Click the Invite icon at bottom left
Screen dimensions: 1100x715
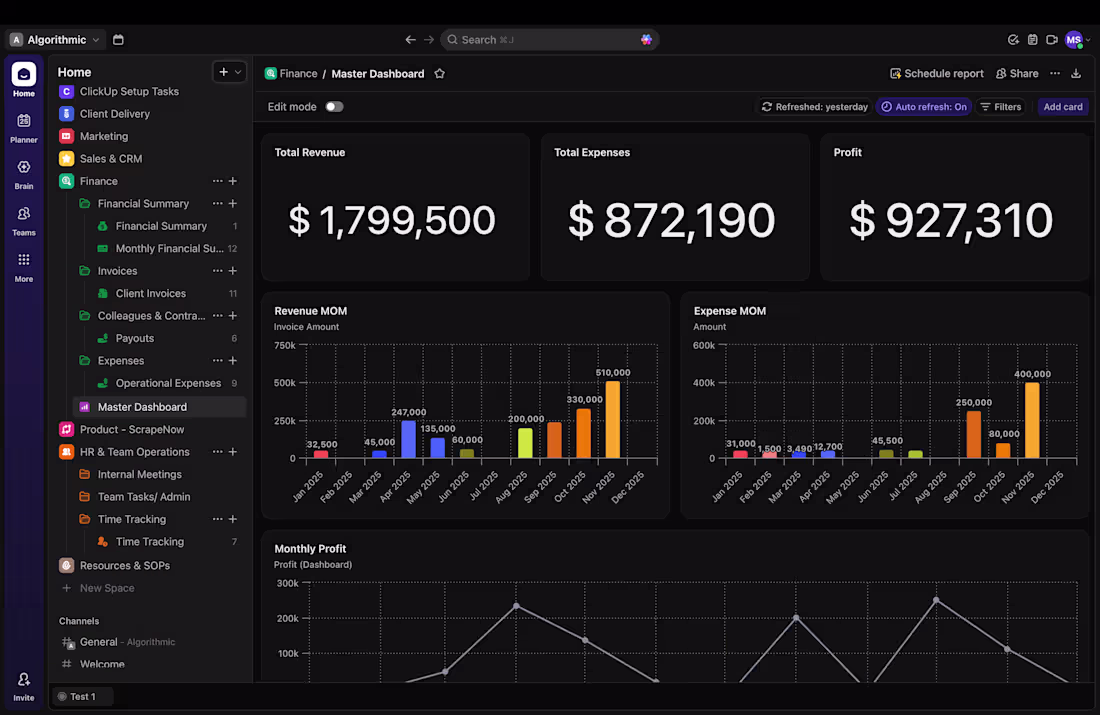(22, 683)
